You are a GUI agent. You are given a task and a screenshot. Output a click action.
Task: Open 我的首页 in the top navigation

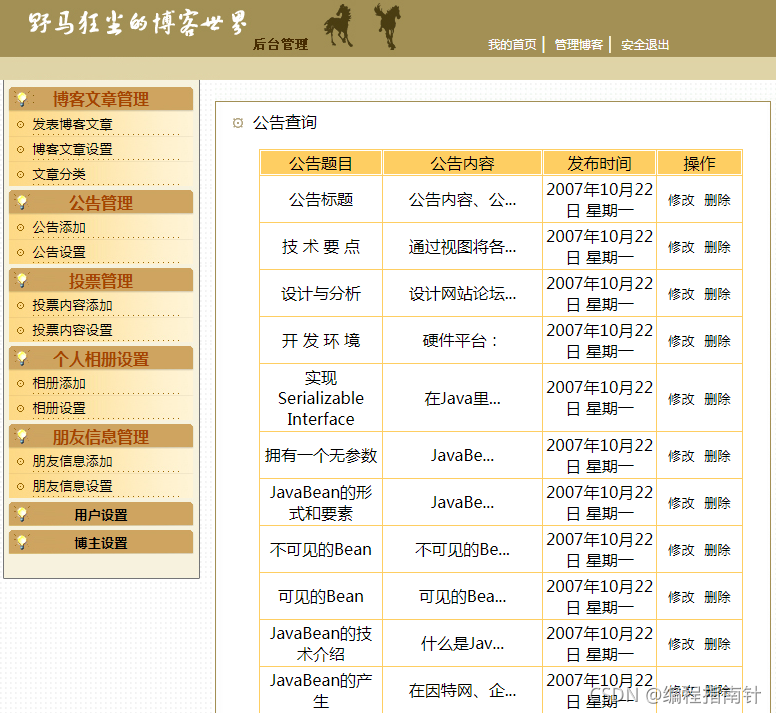(512, 45)
